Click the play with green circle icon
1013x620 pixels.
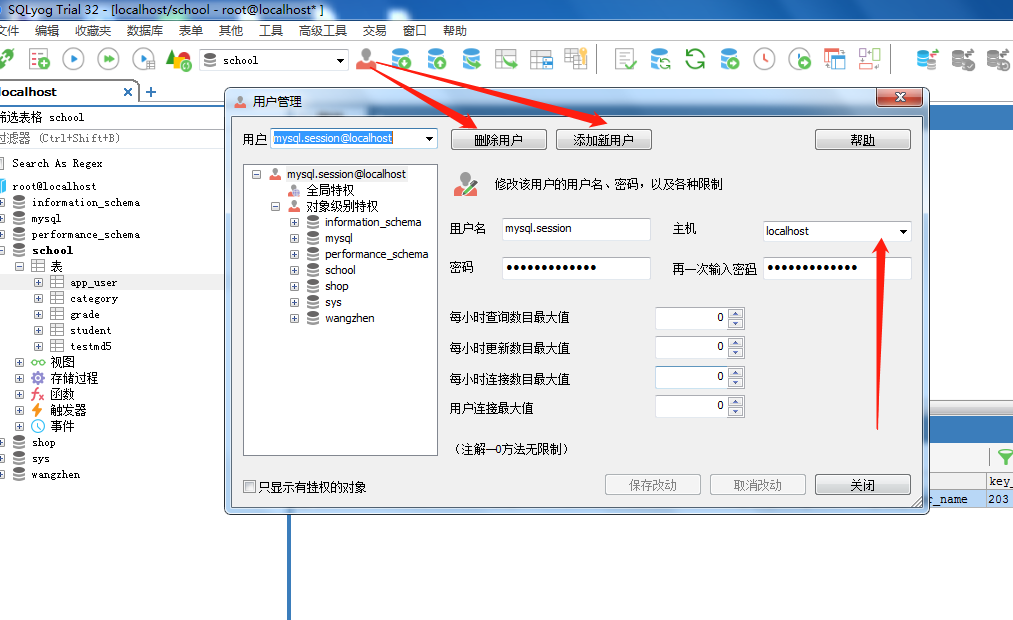pyautogui.click(x=800, y=59)
